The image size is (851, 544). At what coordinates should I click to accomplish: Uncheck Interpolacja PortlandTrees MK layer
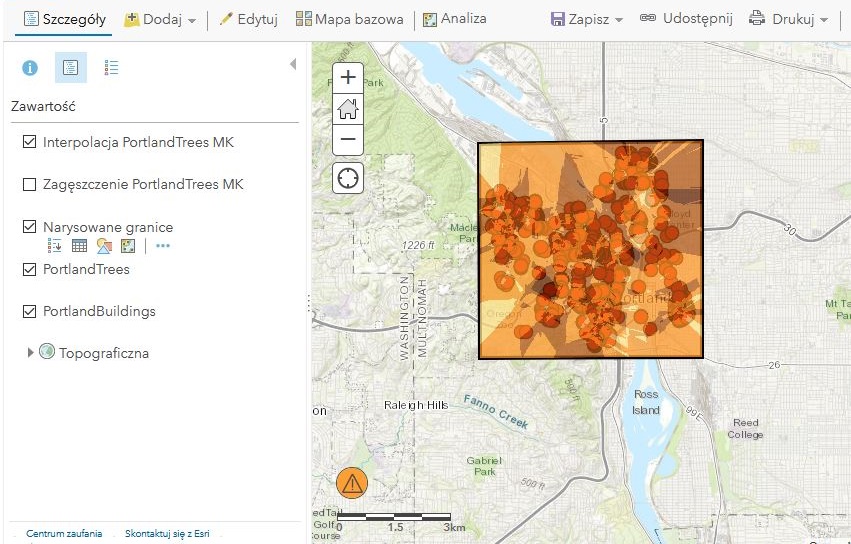[29, 143]
